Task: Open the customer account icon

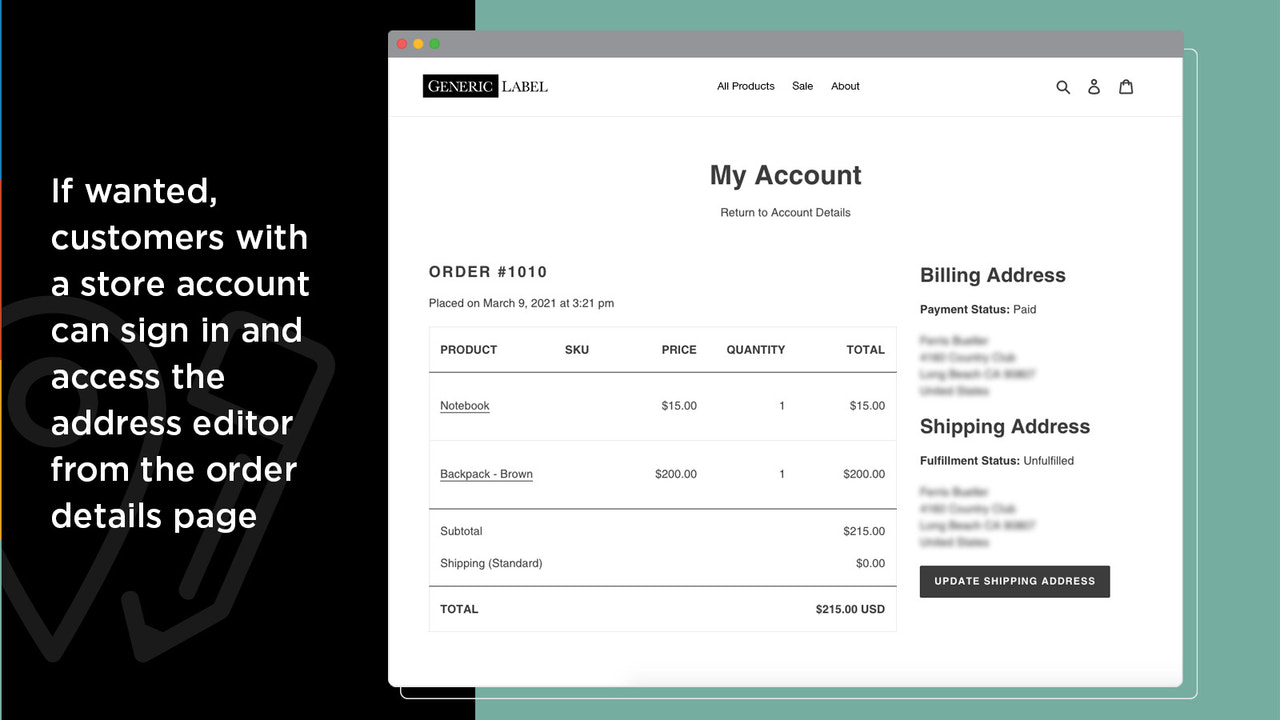Action: [x=1094, y=87]
